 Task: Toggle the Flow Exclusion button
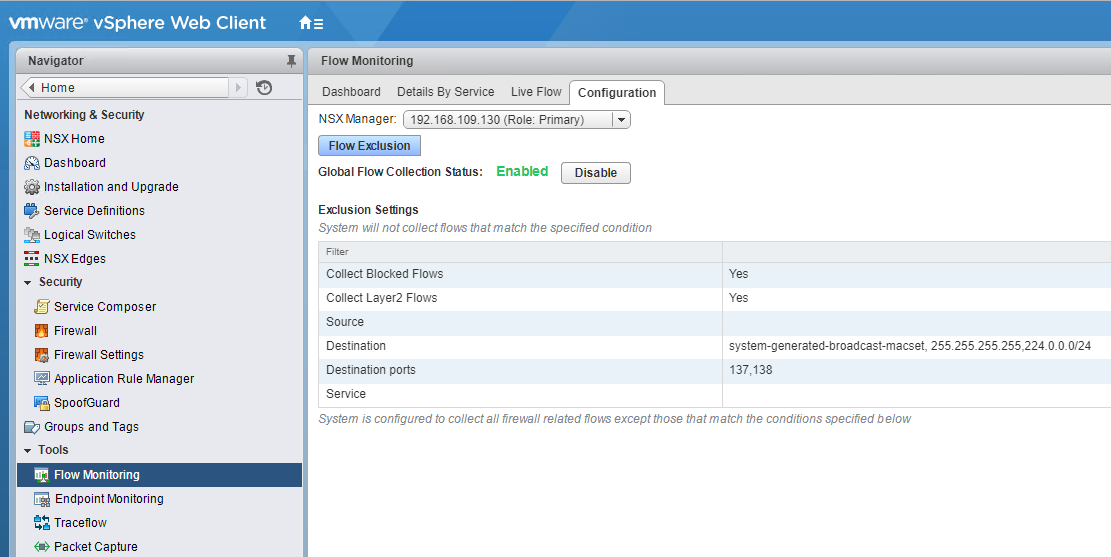click(x=369, y=146)
